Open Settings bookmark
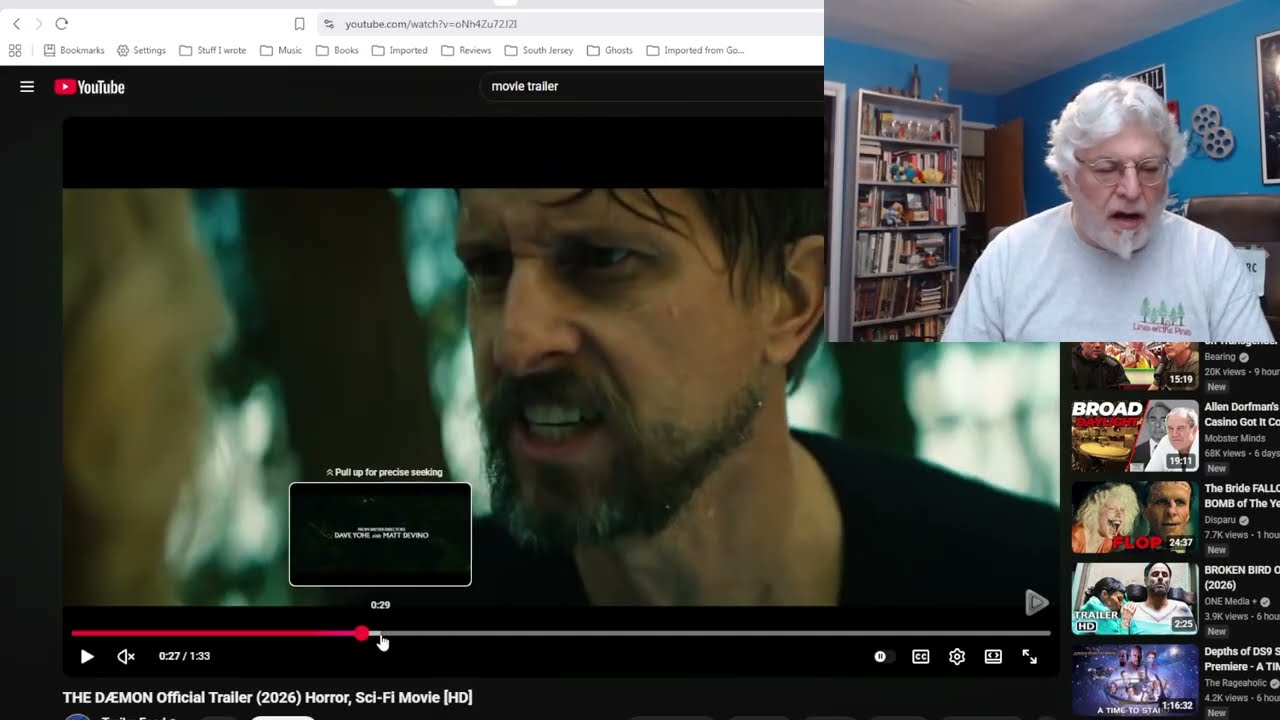The height and width of the screenshot is (720, 1280). [141, 50]
